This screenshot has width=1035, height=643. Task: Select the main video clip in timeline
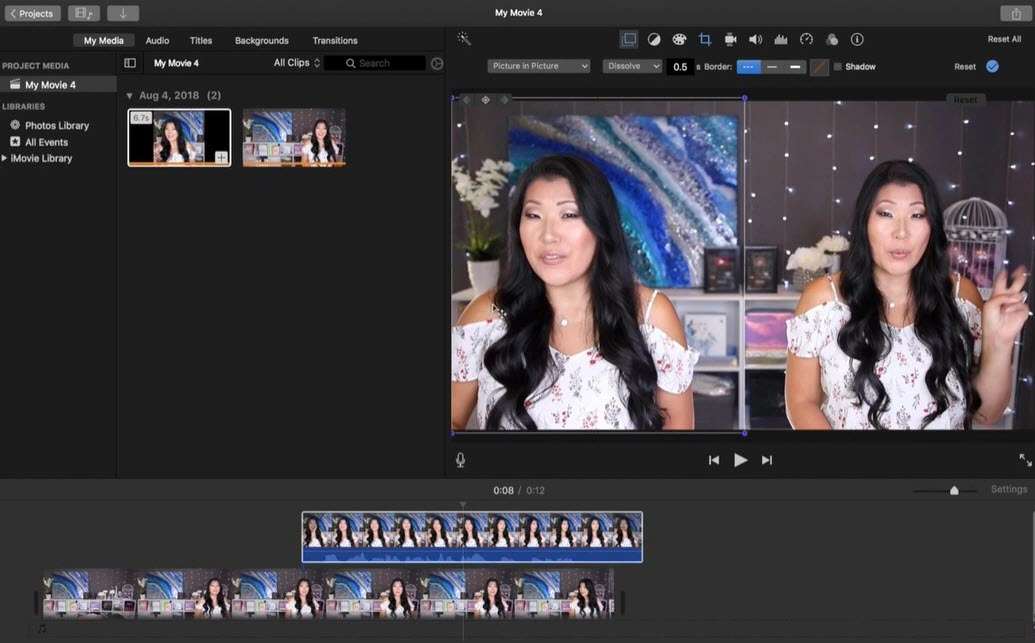coord(329,594)
